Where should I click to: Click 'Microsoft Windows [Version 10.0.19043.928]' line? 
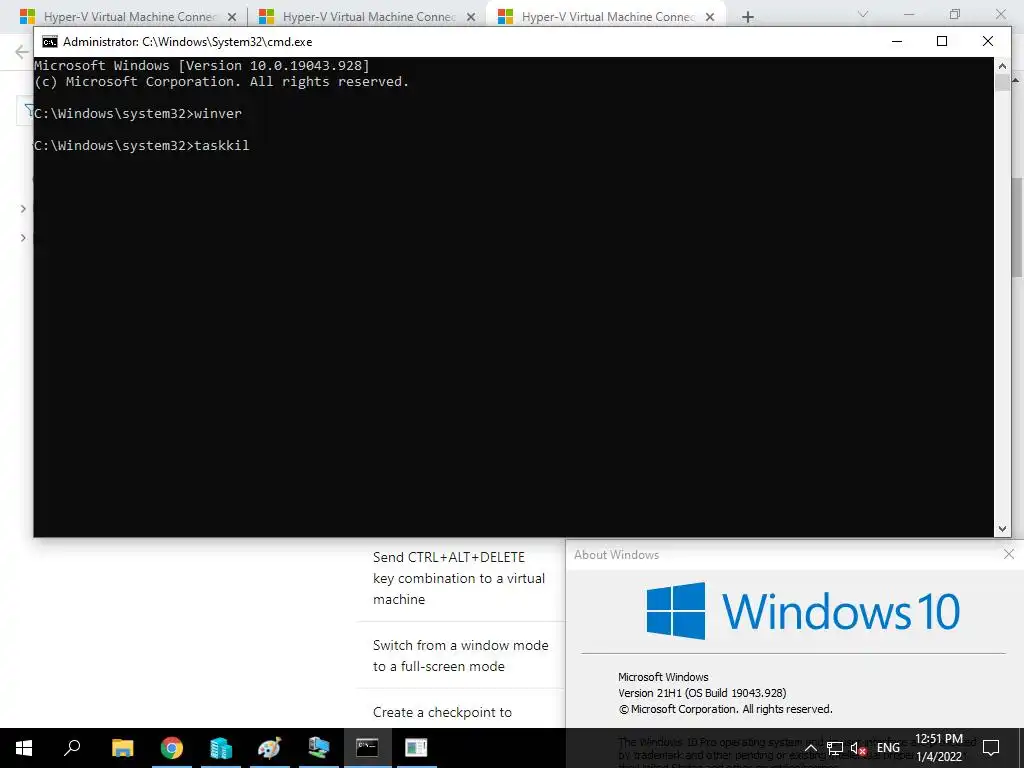click(202, 65)
